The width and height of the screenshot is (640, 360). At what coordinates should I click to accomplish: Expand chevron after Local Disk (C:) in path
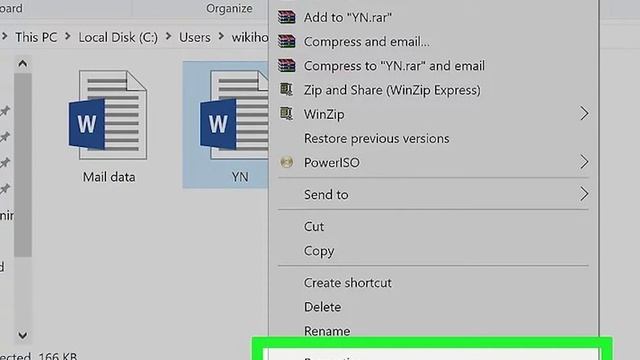pos(168,37)
